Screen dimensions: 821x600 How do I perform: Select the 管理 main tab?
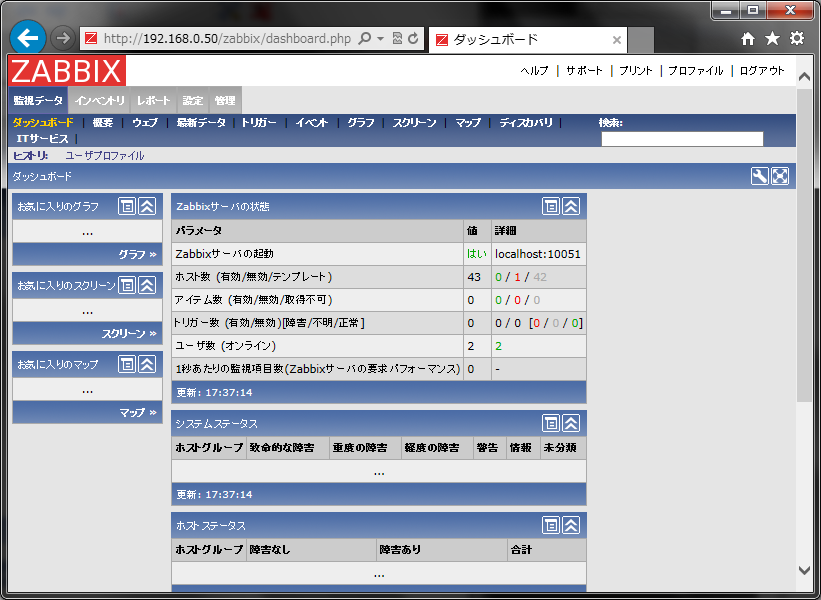[225, 100]
